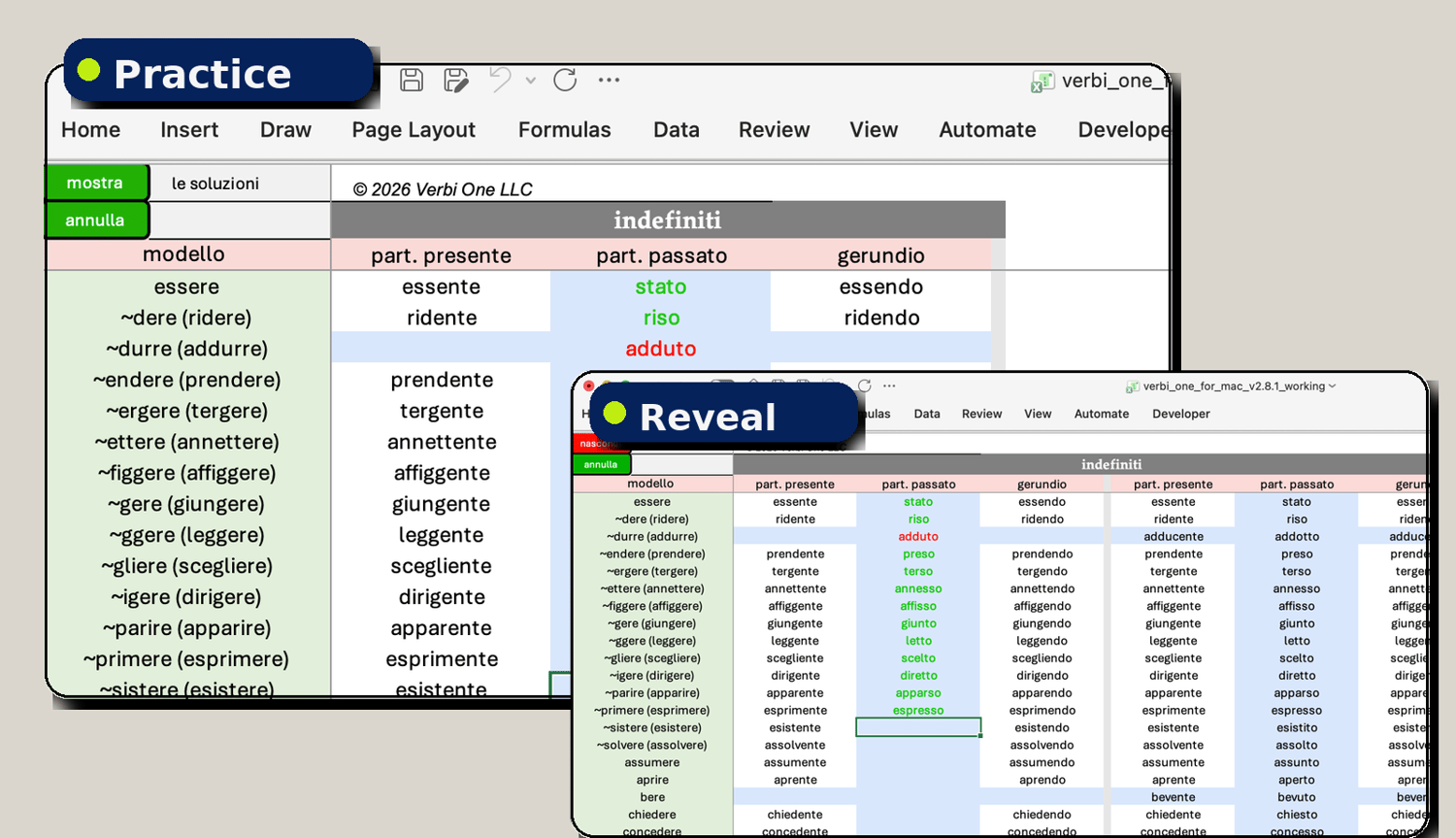This screenshot has height=838, width=1456.
Task: Click the Redo circular arrow in Reveal window
Action: [864, 385]
